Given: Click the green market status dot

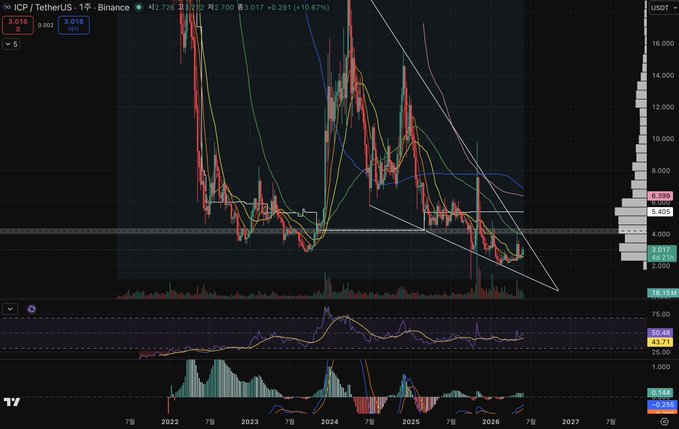Looking at the screenshot, I should click(x=139, y=7).
